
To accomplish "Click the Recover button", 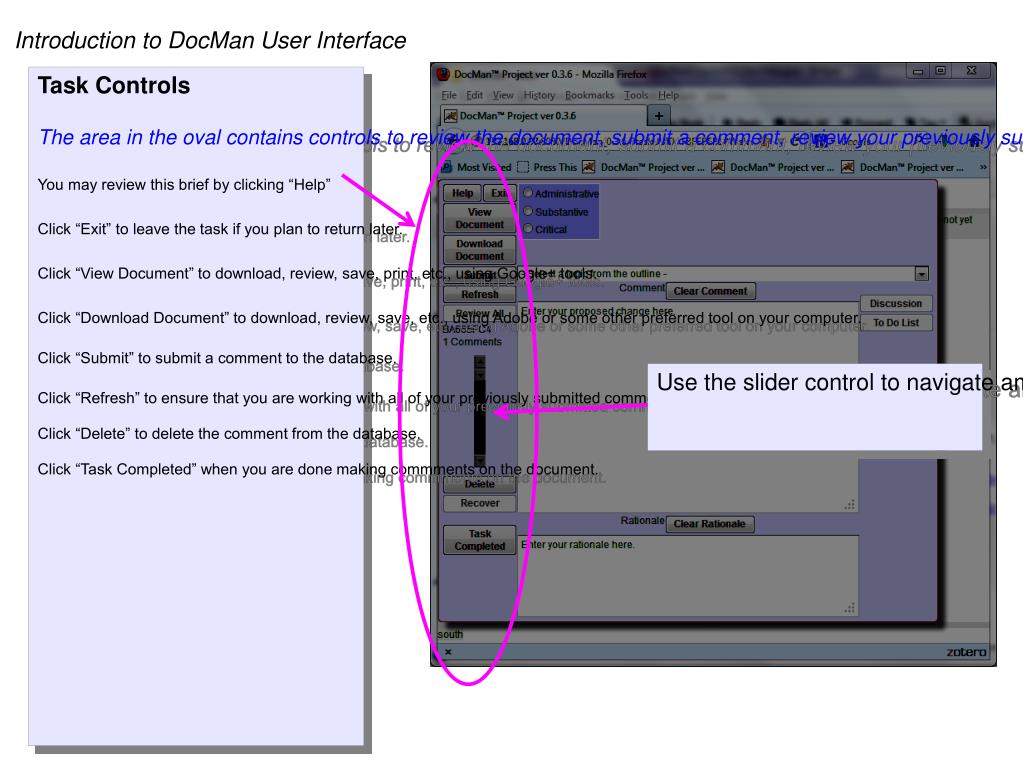I will [480, 503].
